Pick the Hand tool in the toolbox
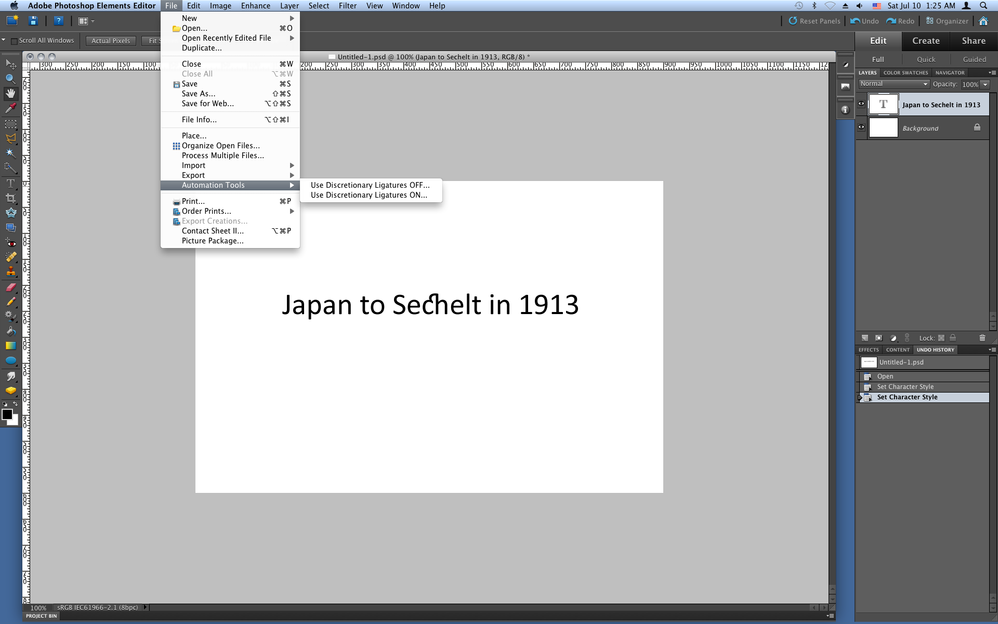The image size is (998, 624). pos(11,92)
